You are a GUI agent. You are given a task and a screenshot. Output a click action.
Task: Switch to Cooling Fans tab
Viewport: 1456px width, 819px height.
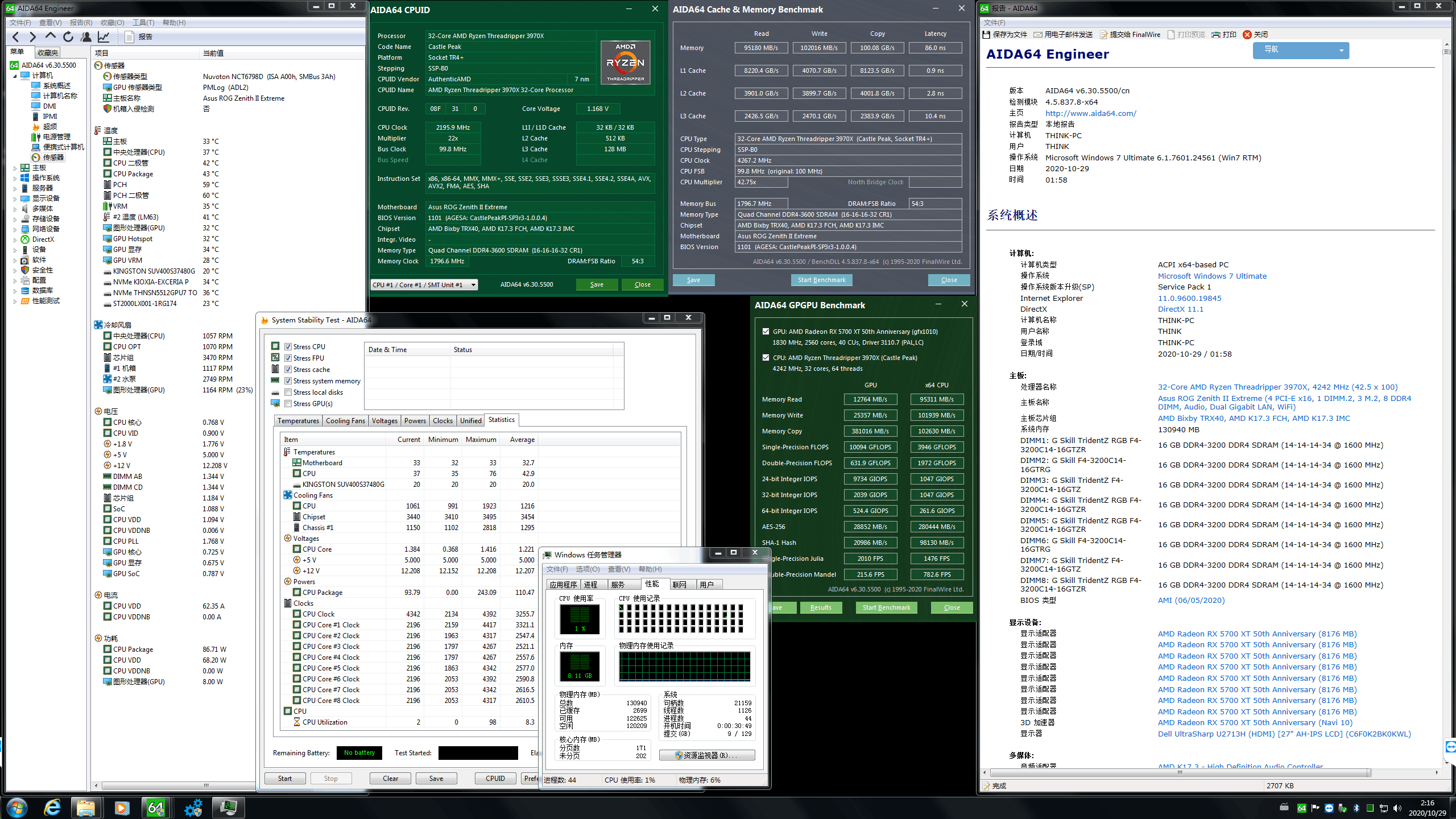click(x=345, y=421)
